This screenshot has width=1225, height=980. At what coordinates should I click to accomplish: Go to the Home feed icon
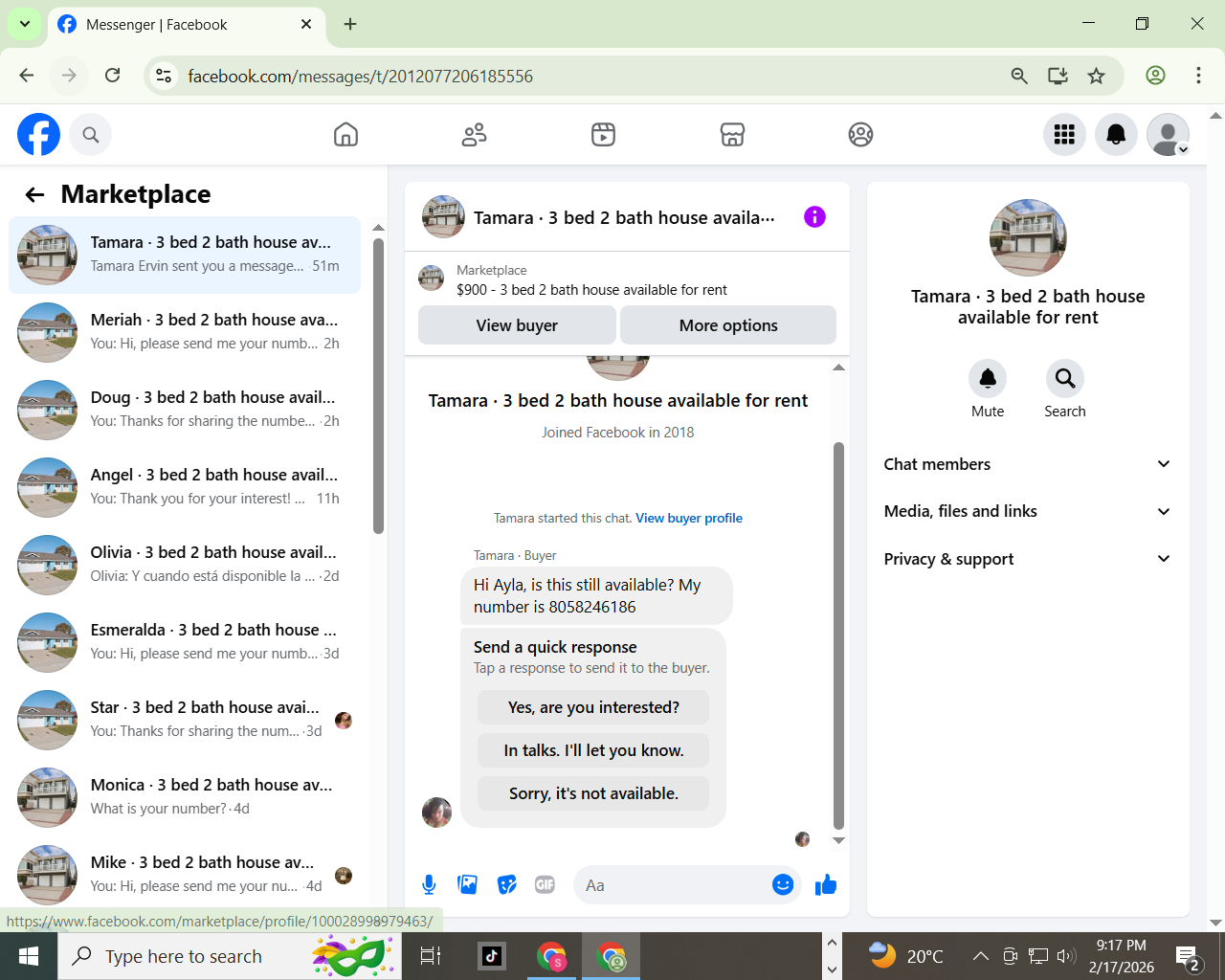coord(345,135)
